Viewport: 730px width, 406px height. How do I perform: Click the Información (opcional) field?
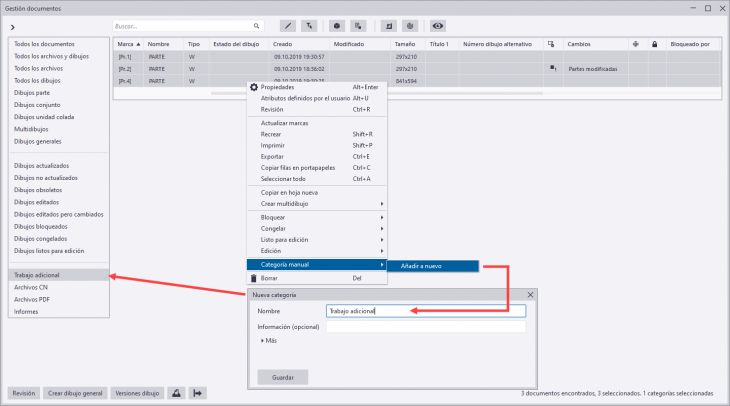[426, 327]
